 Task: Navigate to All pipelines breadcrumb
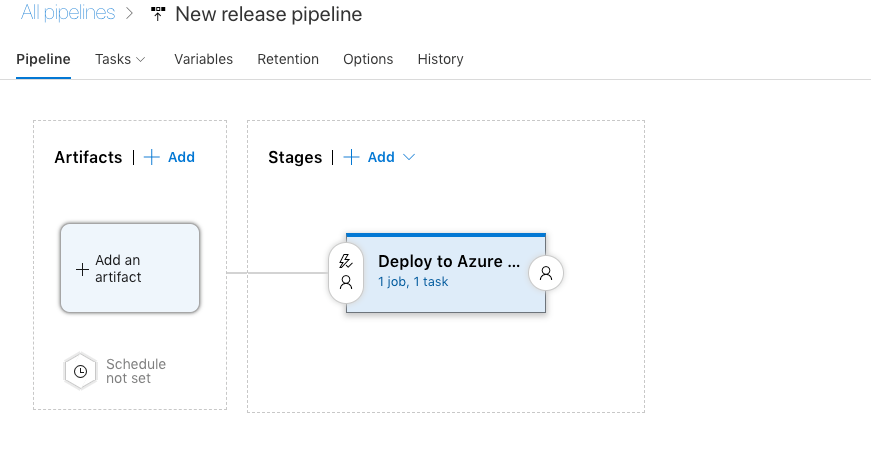click(x=67, y=14)
